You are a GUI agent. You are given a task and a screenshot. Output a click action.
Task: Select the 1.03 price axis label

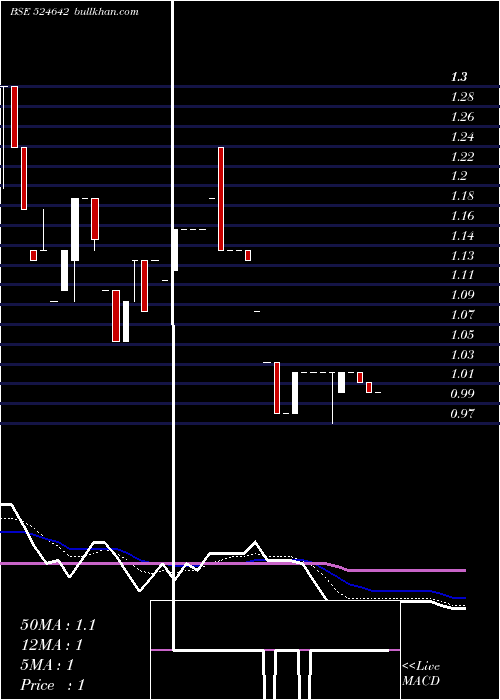pos(462,355)
